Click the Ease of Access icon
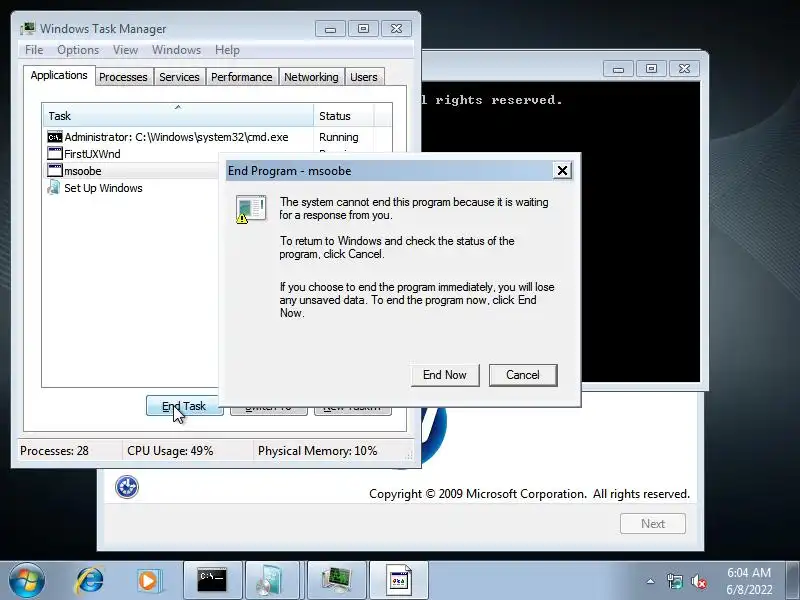Image resolution: width=800 pixels, height=600 pixels. pyautogui.click(x=127, y=487)
